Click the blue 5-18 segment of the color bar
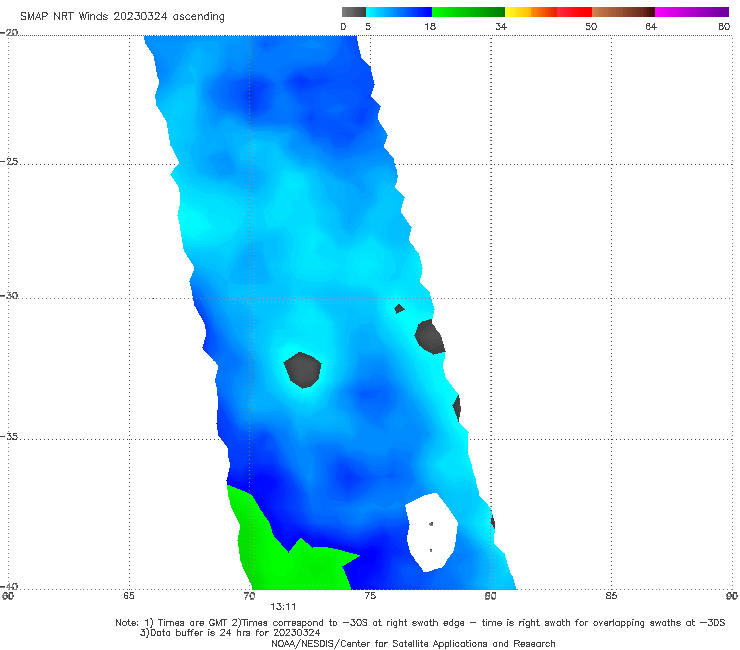 click(399, 12)
